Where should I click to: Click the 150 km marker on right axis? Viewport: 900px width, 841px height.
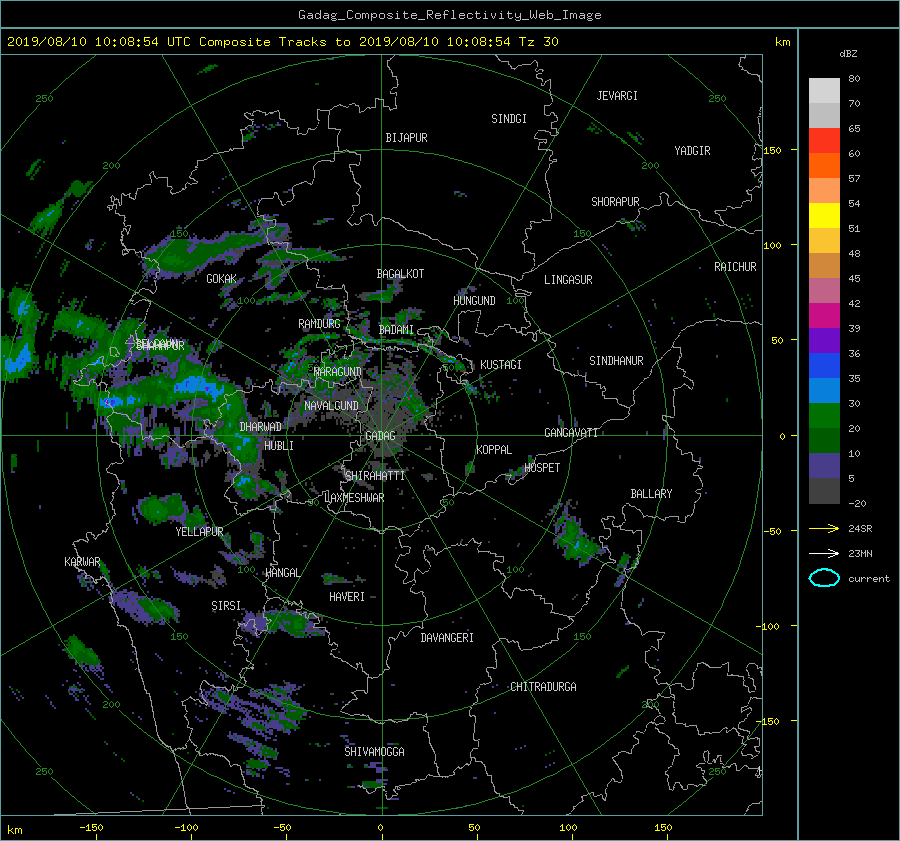pyautogui.click(x=772, y=150)
